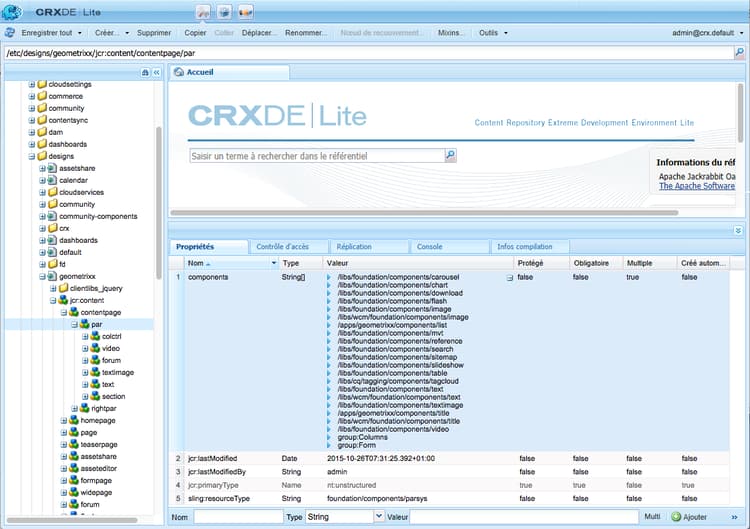Collapse the properties panel chevron icon
This screenshot has width=750, height=529.
[738, 231]
